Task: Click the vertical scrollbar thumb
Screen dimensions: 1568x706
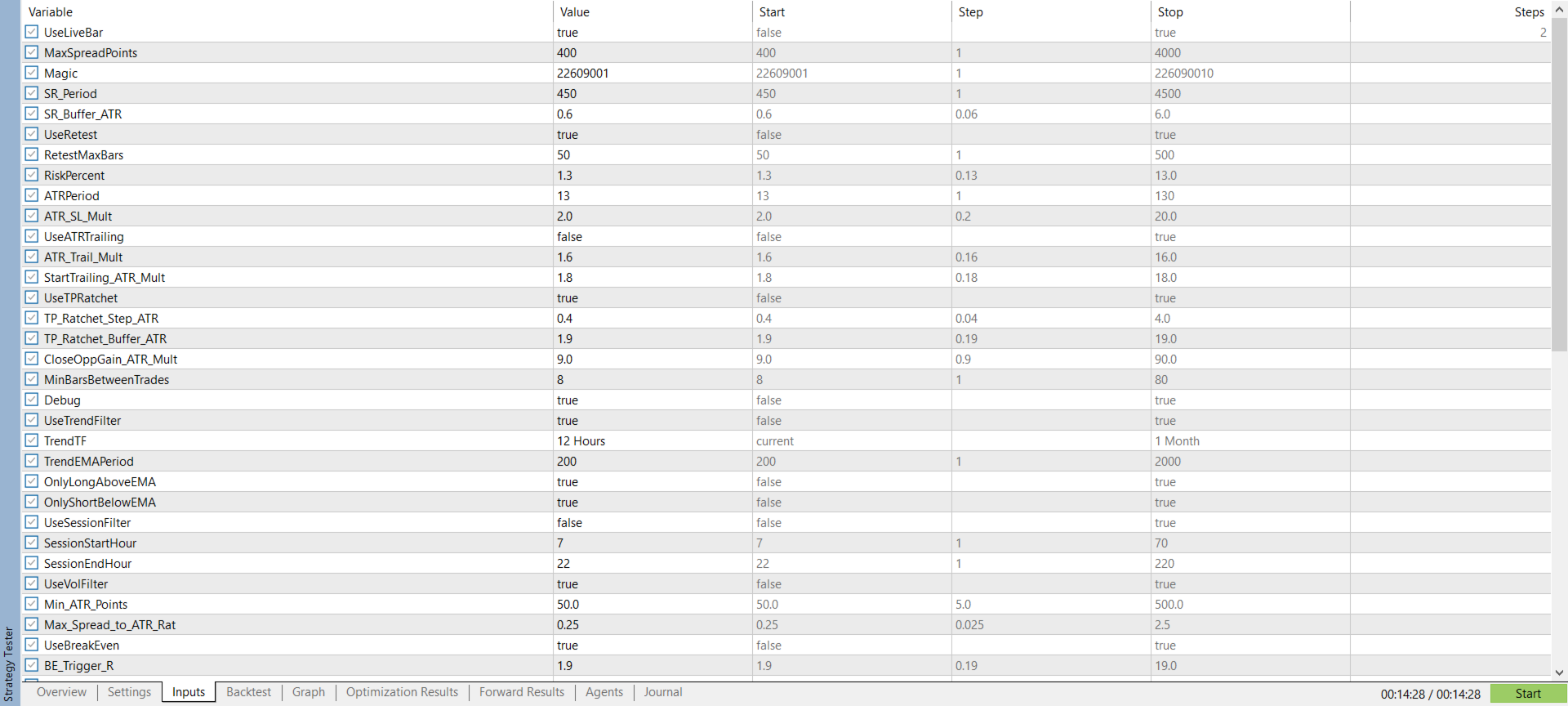Action: pos(1559,184)
